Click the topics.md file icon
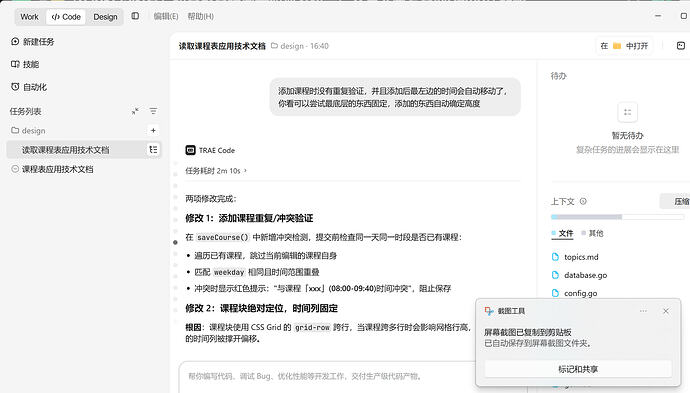 click(x=555, y=257)
